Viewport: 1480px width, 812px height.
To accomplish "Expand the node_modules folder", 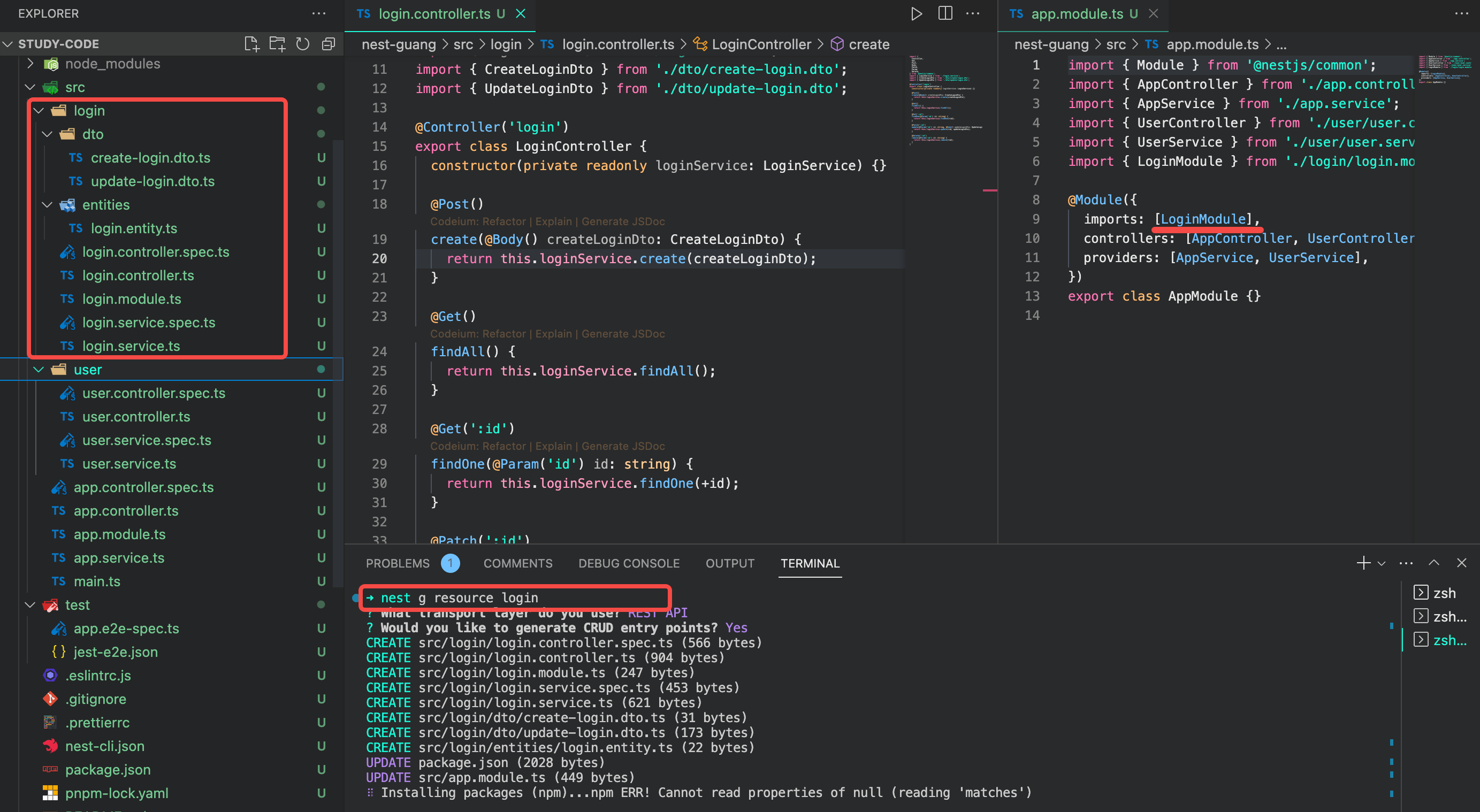I will pyautogui.click(x=30, y=64).
